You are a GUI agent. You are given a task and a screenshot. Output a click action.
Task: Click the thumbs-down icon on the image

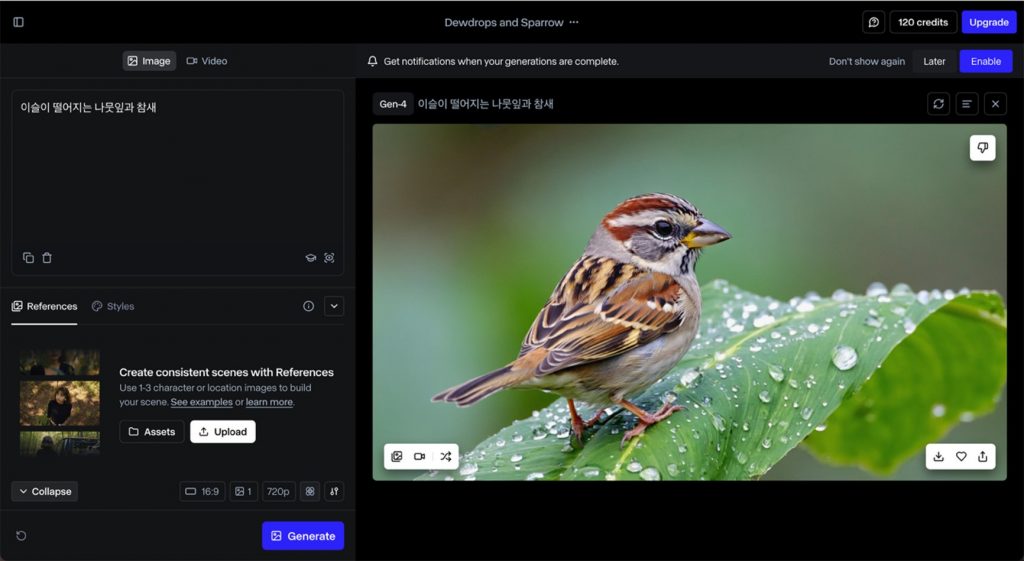(982, 148)
